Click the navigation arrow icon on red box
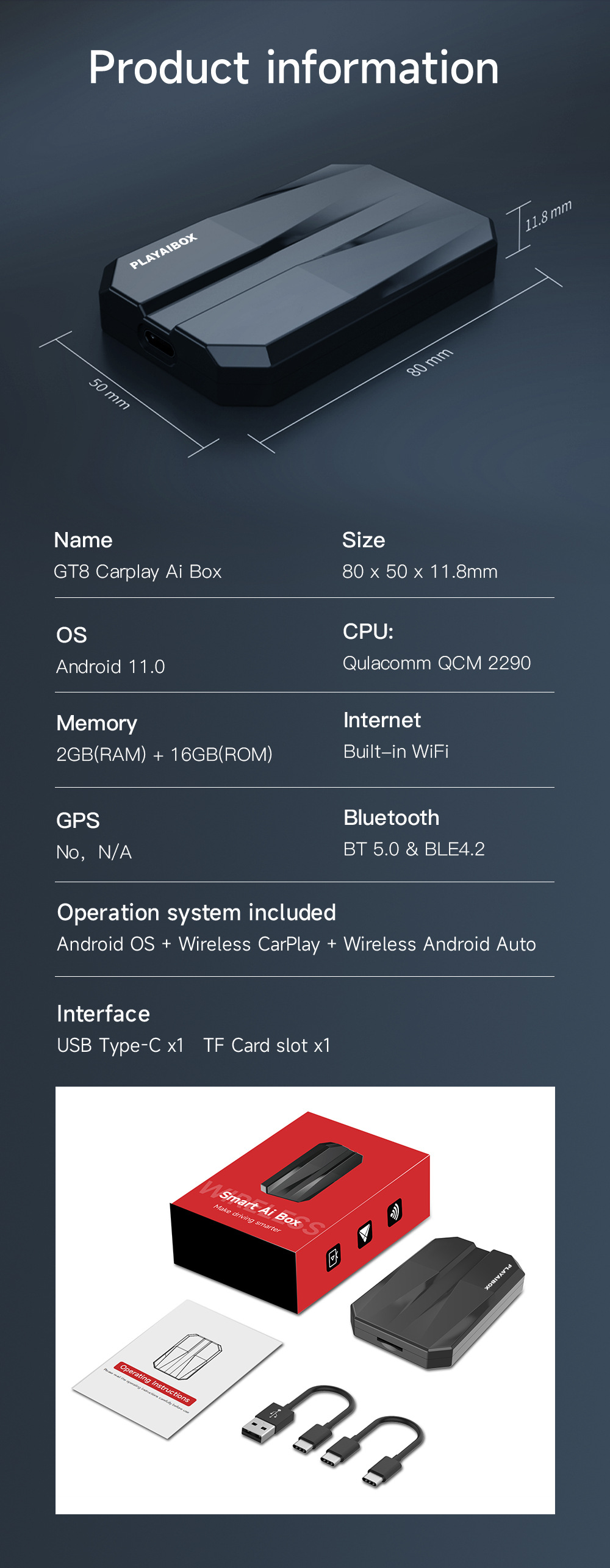Image resolution: width=610 pixels, height=1568 pixels. click(365, 1234)
